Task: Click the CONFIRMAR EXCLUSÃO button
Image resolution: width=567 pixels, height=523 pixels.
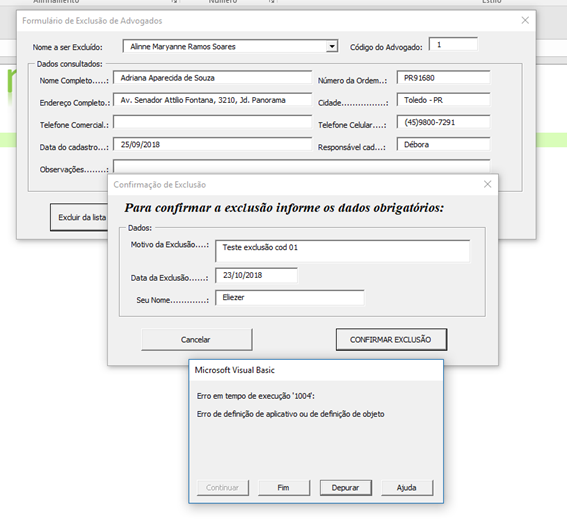Action: (391, 339)
